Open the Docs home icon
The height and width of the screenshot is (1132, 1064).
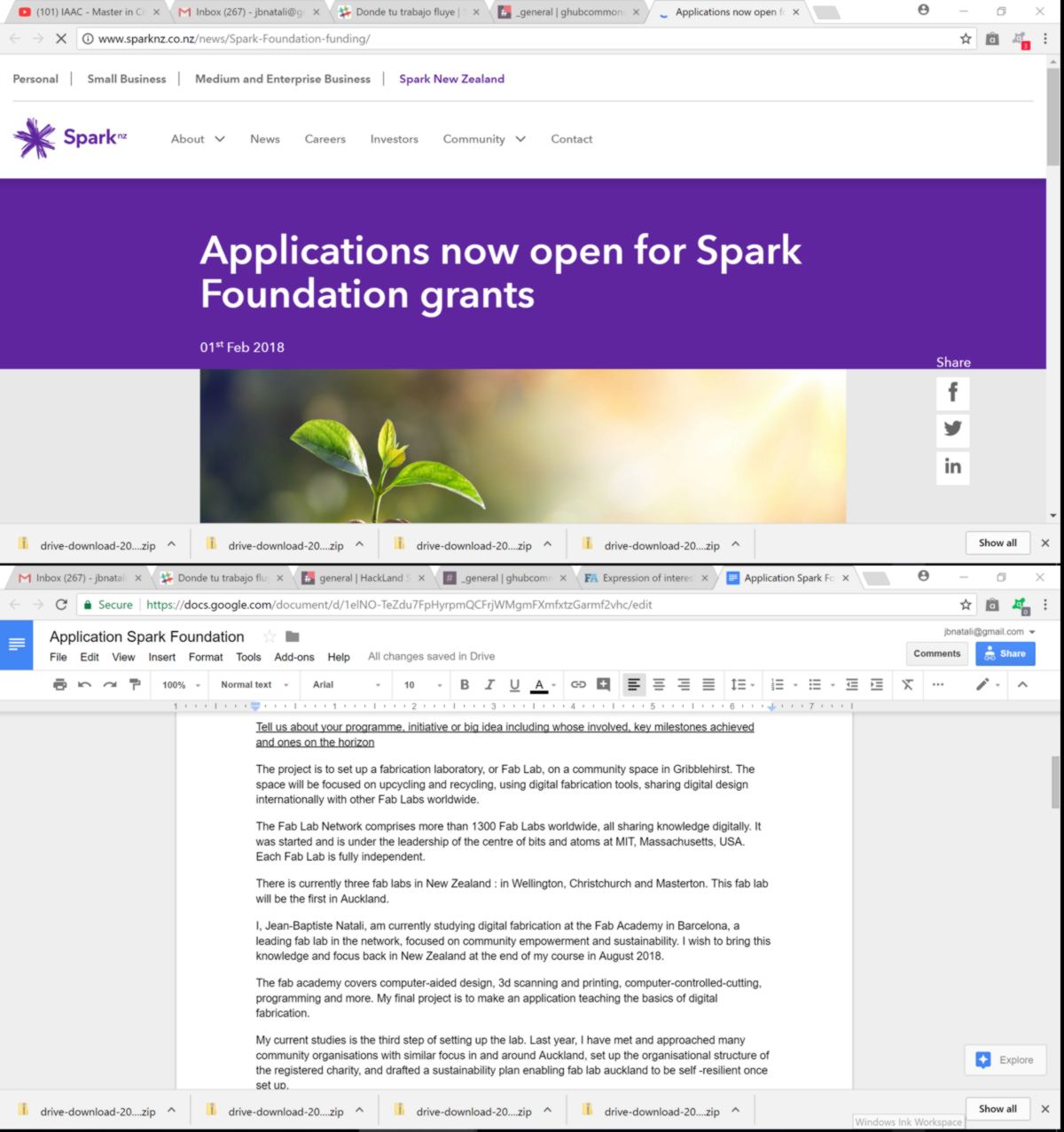(17, 644)
